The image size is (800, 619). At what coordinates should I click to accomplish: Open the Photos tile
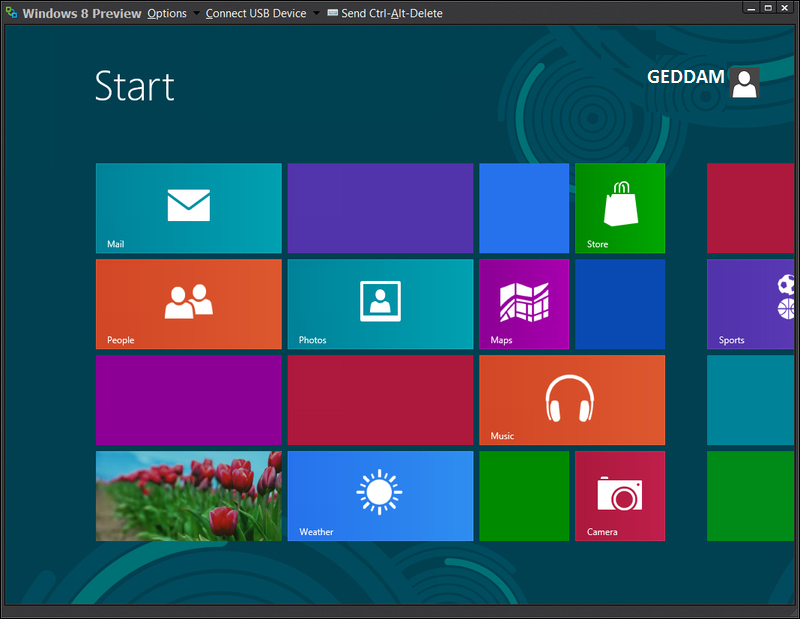pos(381,304)
